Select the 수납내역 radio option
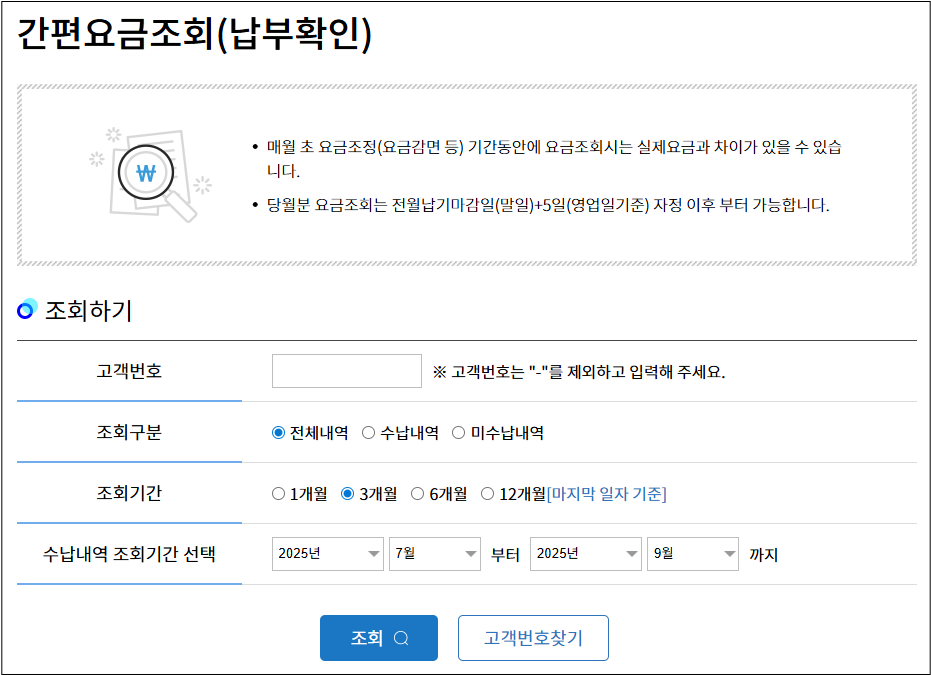This screenshot has width=931, height=675. pyautogui.click(x=369, y=433)
